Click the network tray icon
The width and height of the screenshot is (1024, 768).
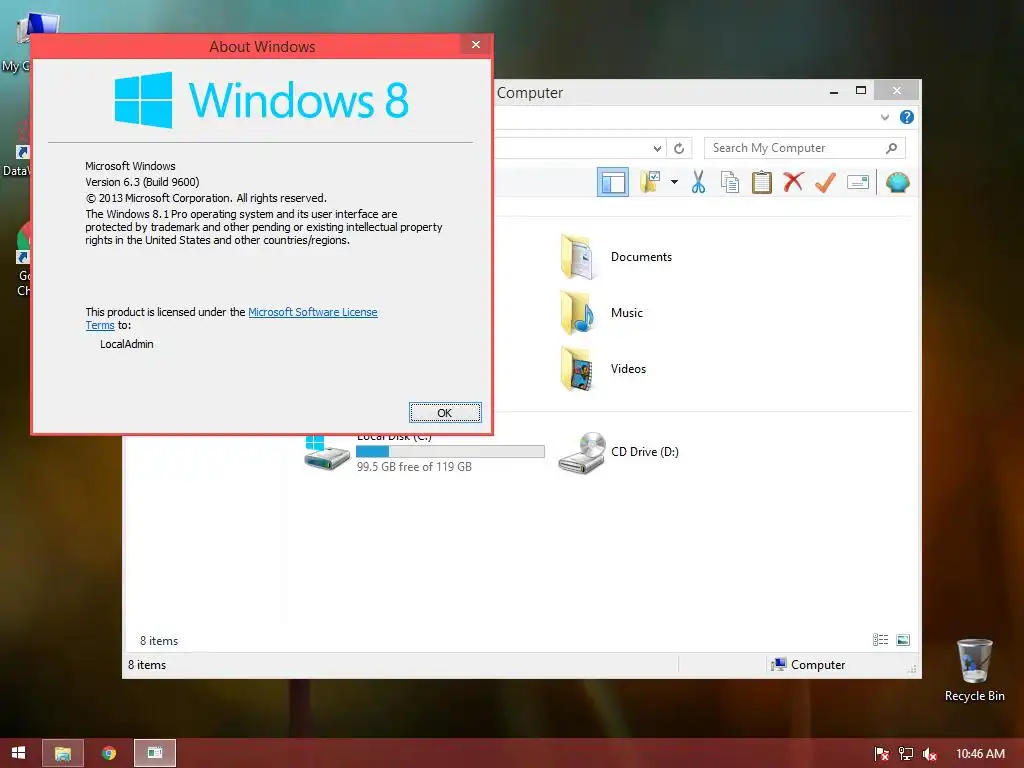pos(906,754)
